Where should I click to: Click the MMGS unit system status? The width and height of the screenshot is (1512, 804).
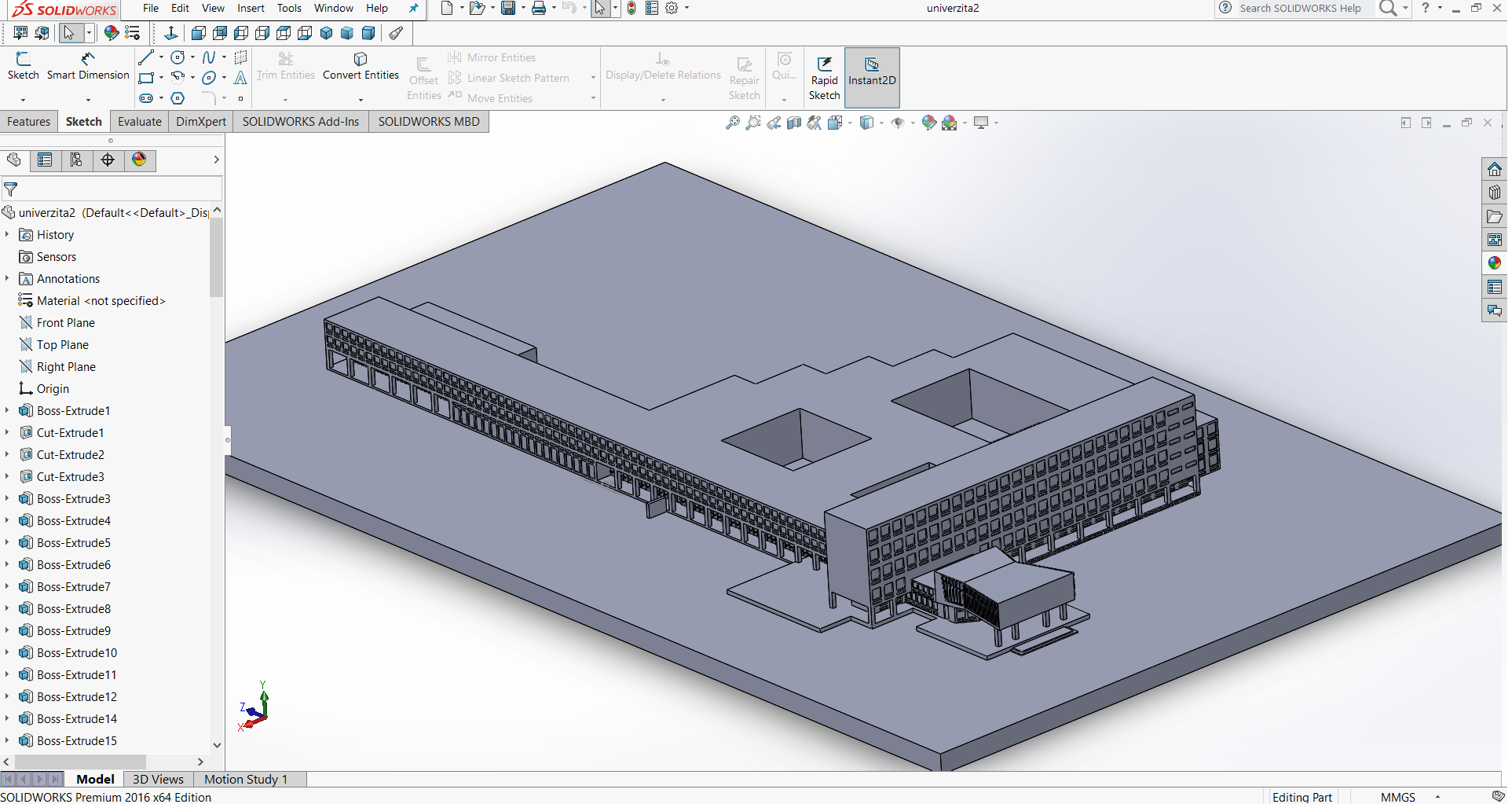(1398, 796)
